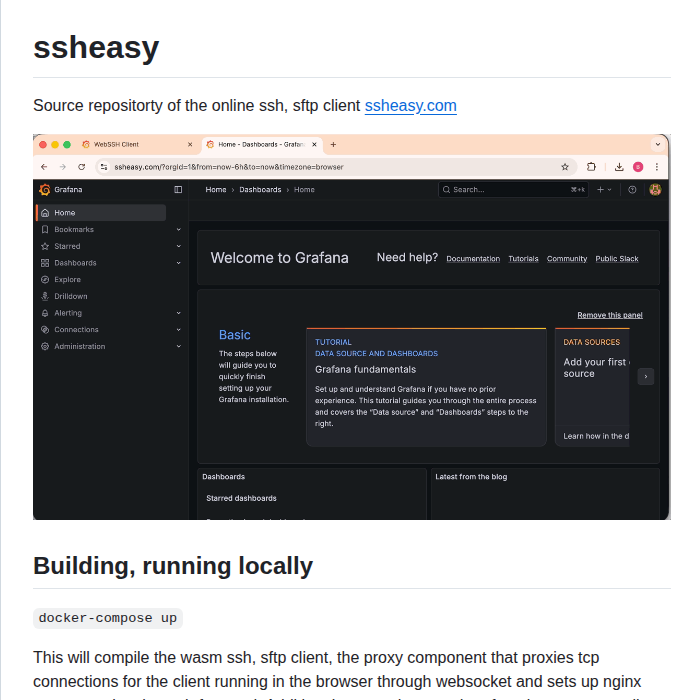
Task: Click the Connections icon
Action: click(x=45, y=329)
